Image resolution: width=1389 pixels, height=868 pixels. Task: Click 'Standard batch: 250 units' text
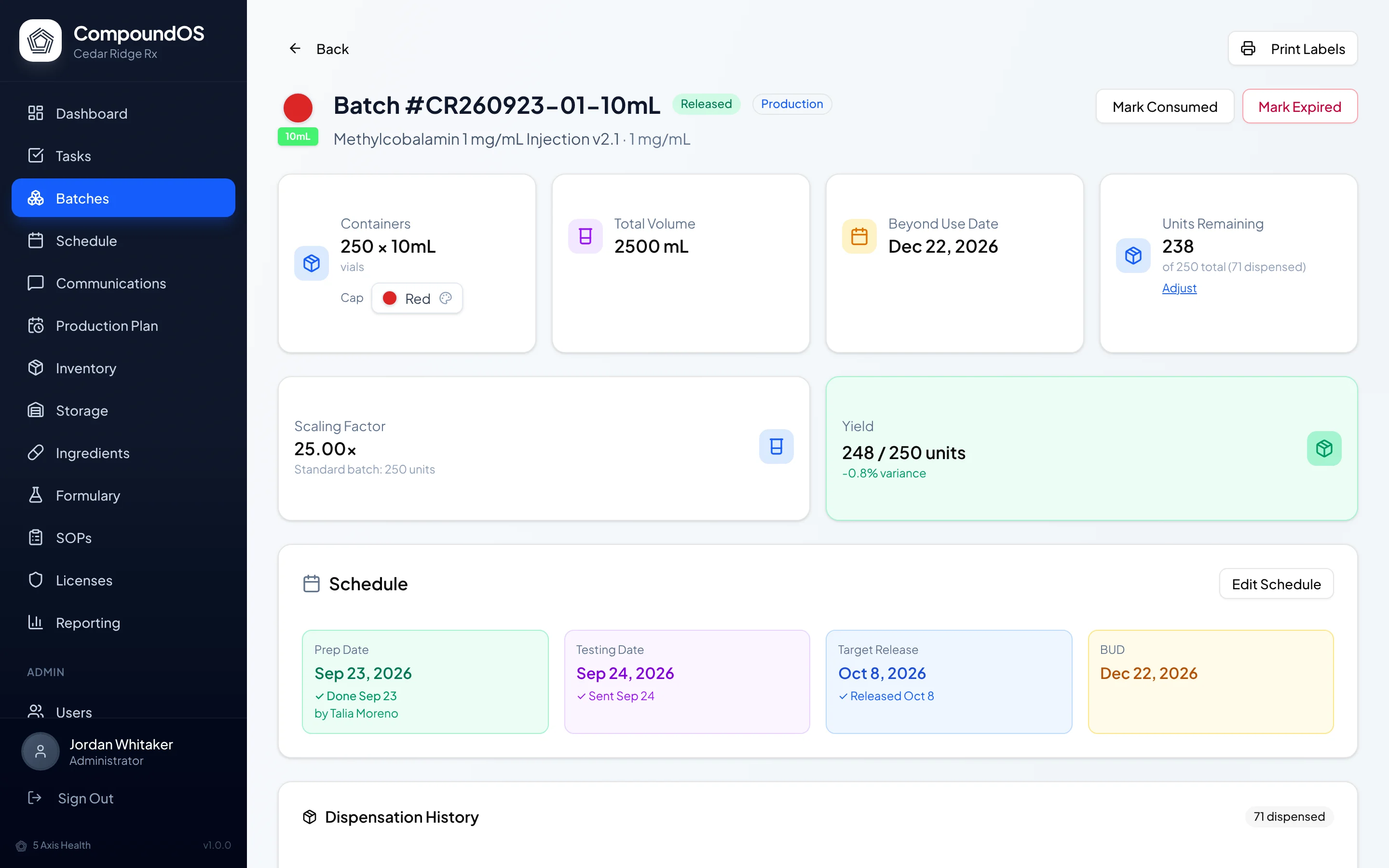[365, 470]
